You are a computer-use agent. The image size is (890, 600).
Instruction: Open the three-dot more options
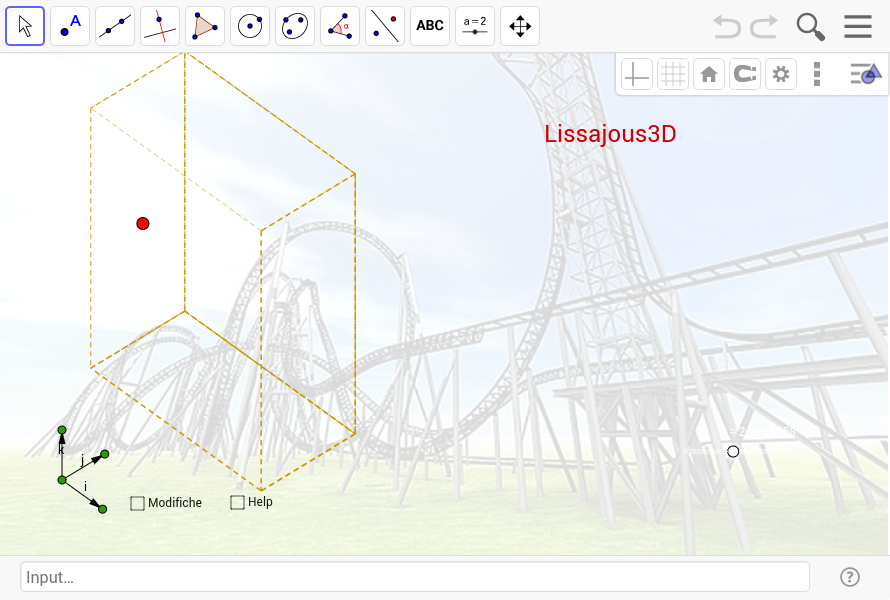(x=817, y=74)
